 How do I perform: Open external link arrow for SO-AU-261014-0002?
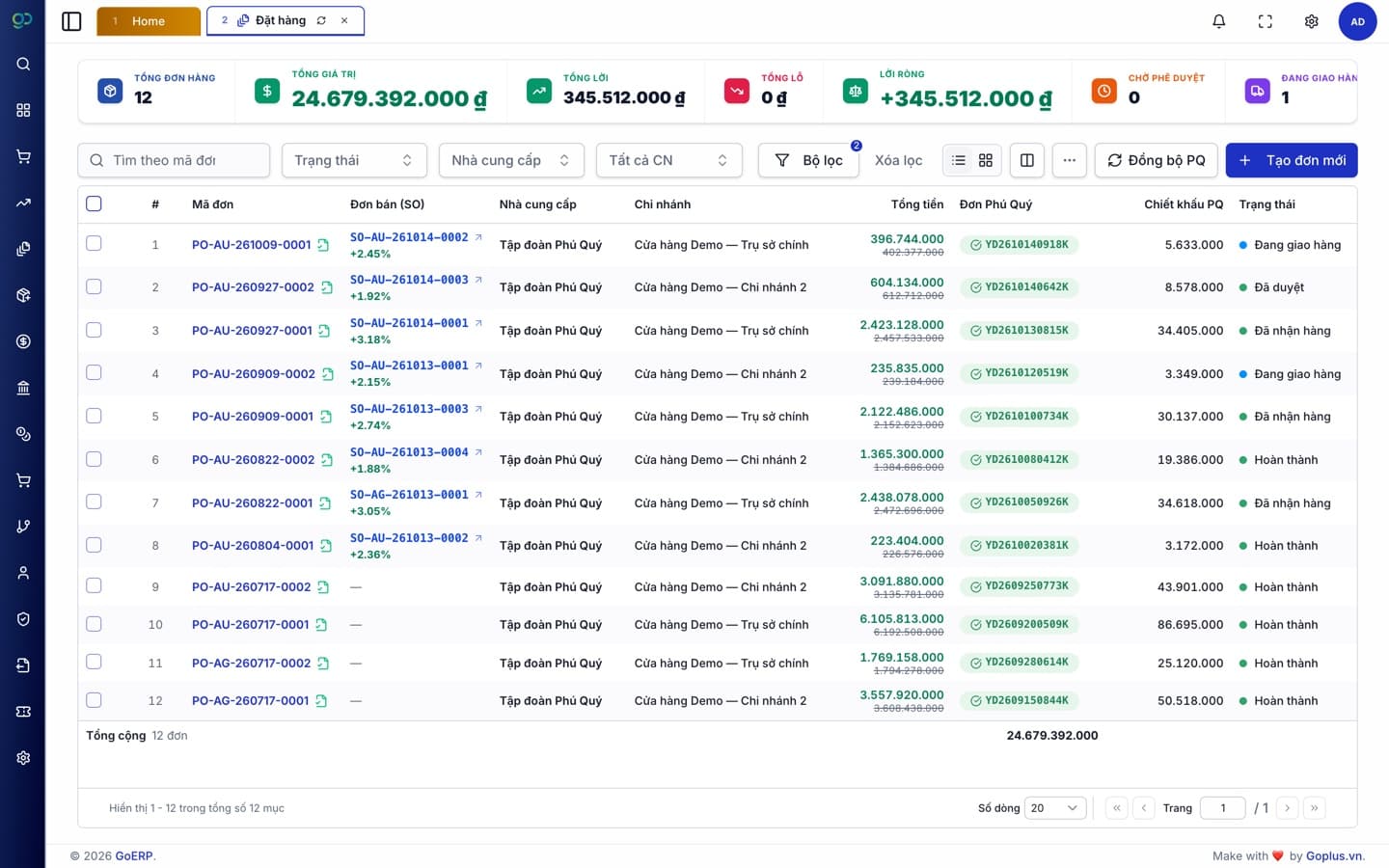tap(478, 236)
